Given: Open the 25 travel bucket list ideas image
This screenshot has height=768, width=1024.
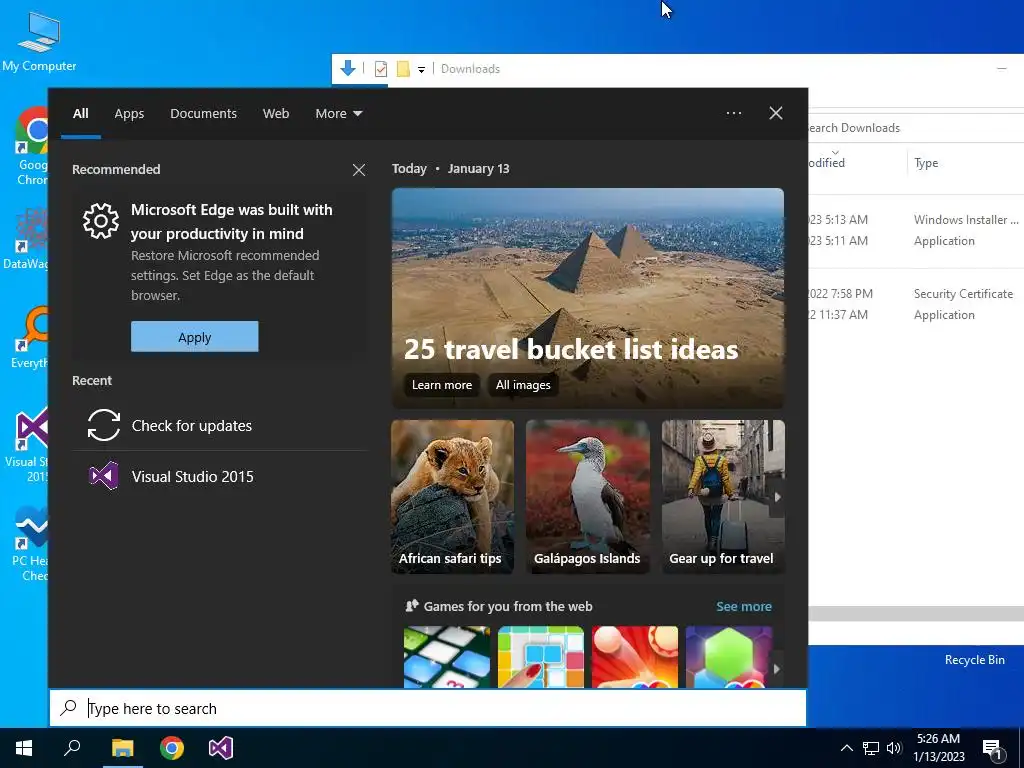Looking at the screenshot, I should (x=588, y=298).
